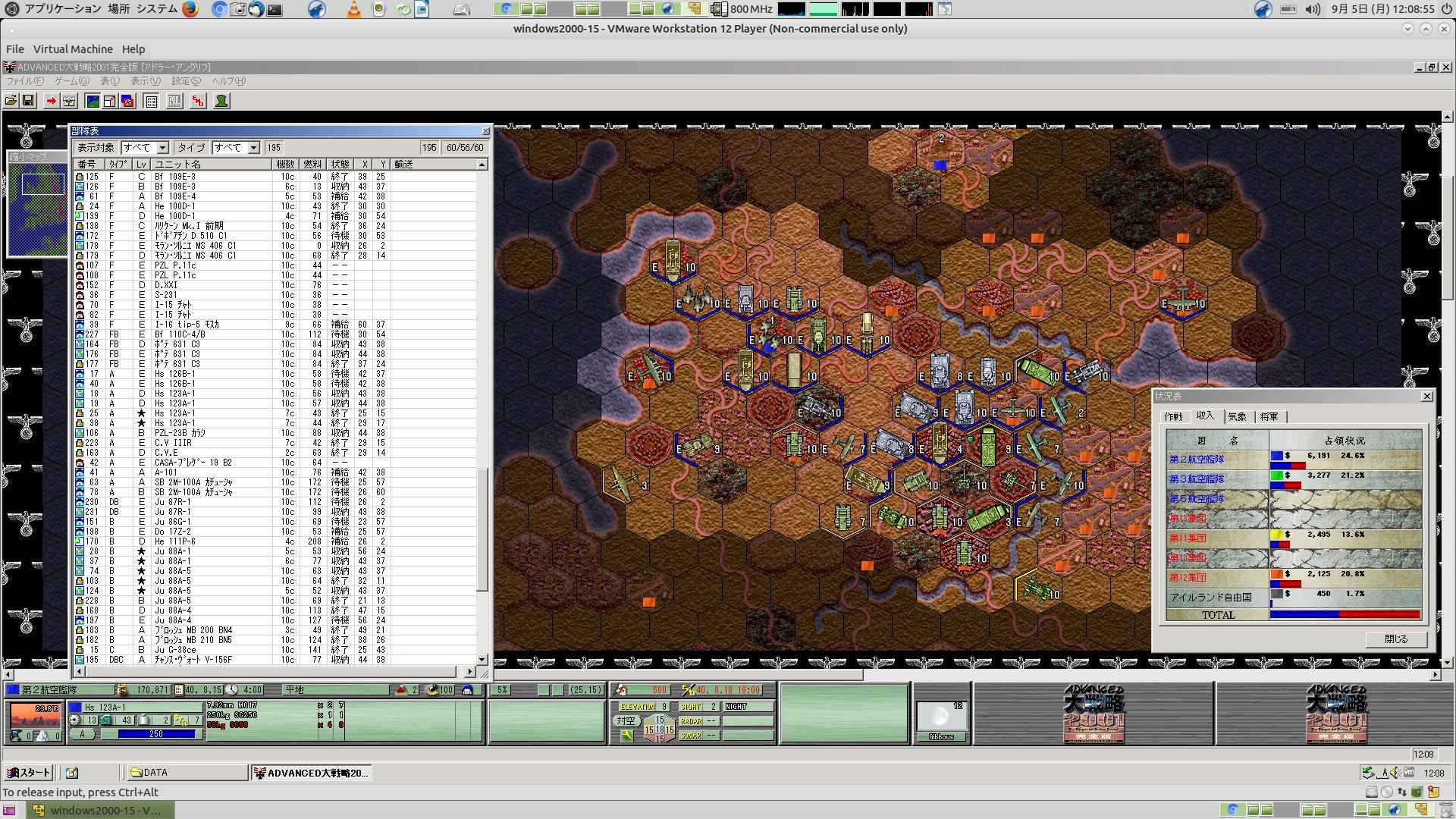Open the ゲーム(G) menu
The image size is (1456, 819).
72,81
